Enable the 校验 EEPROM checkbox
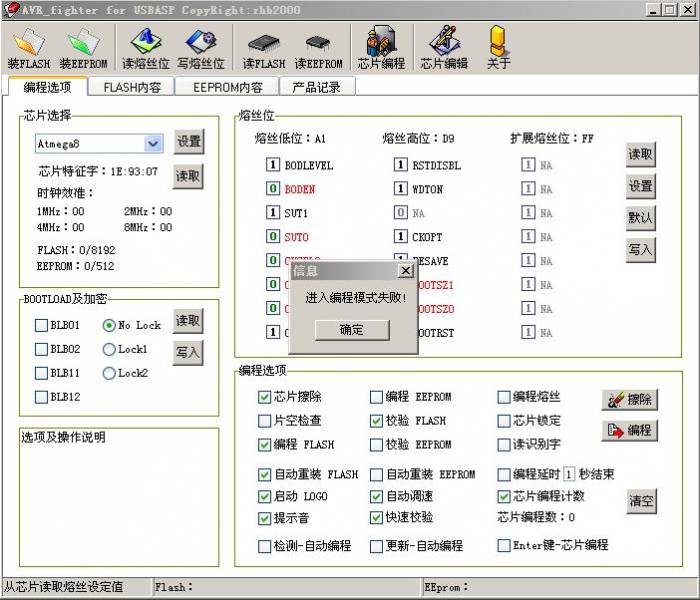Viewport: 700px width, 600px height. [376, 445]
